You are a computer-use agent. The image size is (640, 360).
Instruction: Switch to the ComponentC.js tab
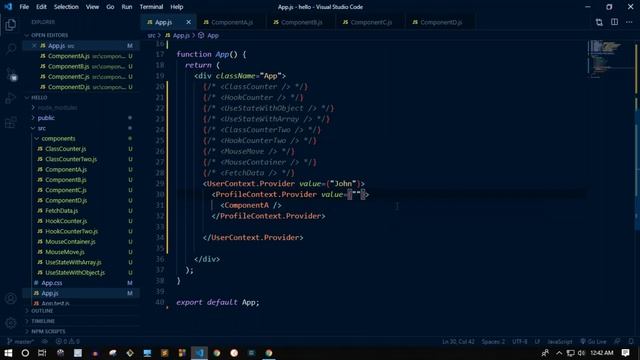click(x=371, y=22)
